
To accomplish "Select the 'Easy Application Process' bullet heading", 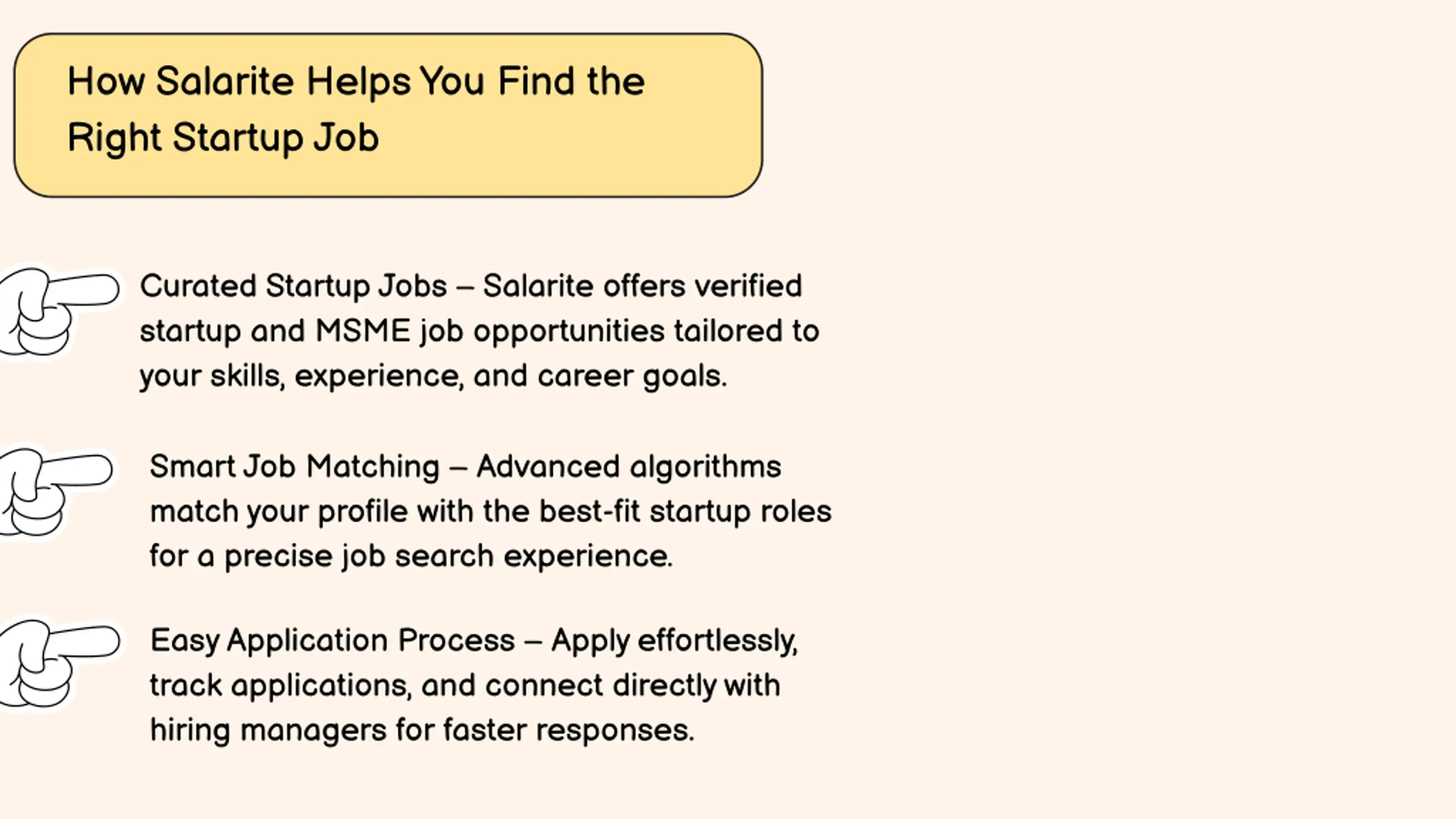I will [x=333, y=641].
